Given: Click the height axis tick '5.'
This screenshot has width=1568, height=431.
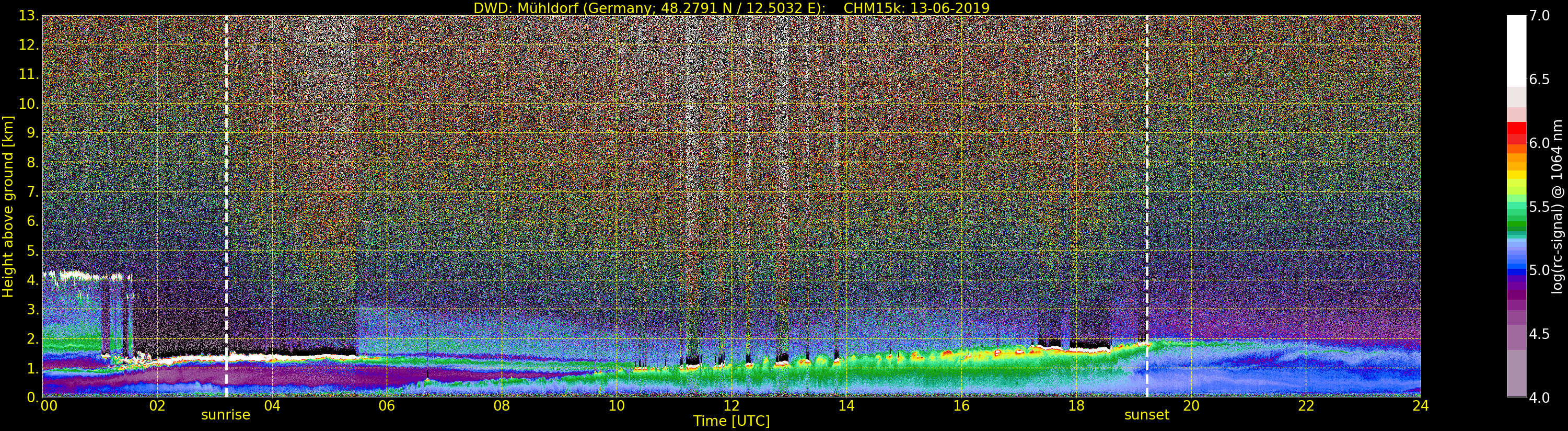Looking at the screenshot, I should click(x=32, y=251).
